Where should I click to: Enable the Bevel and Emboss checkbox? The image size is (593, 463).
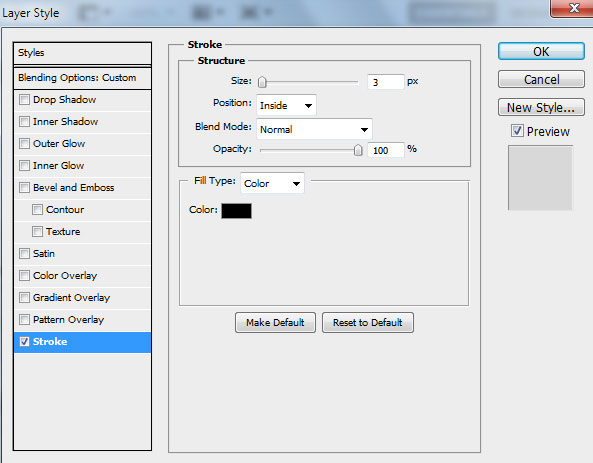25,187
